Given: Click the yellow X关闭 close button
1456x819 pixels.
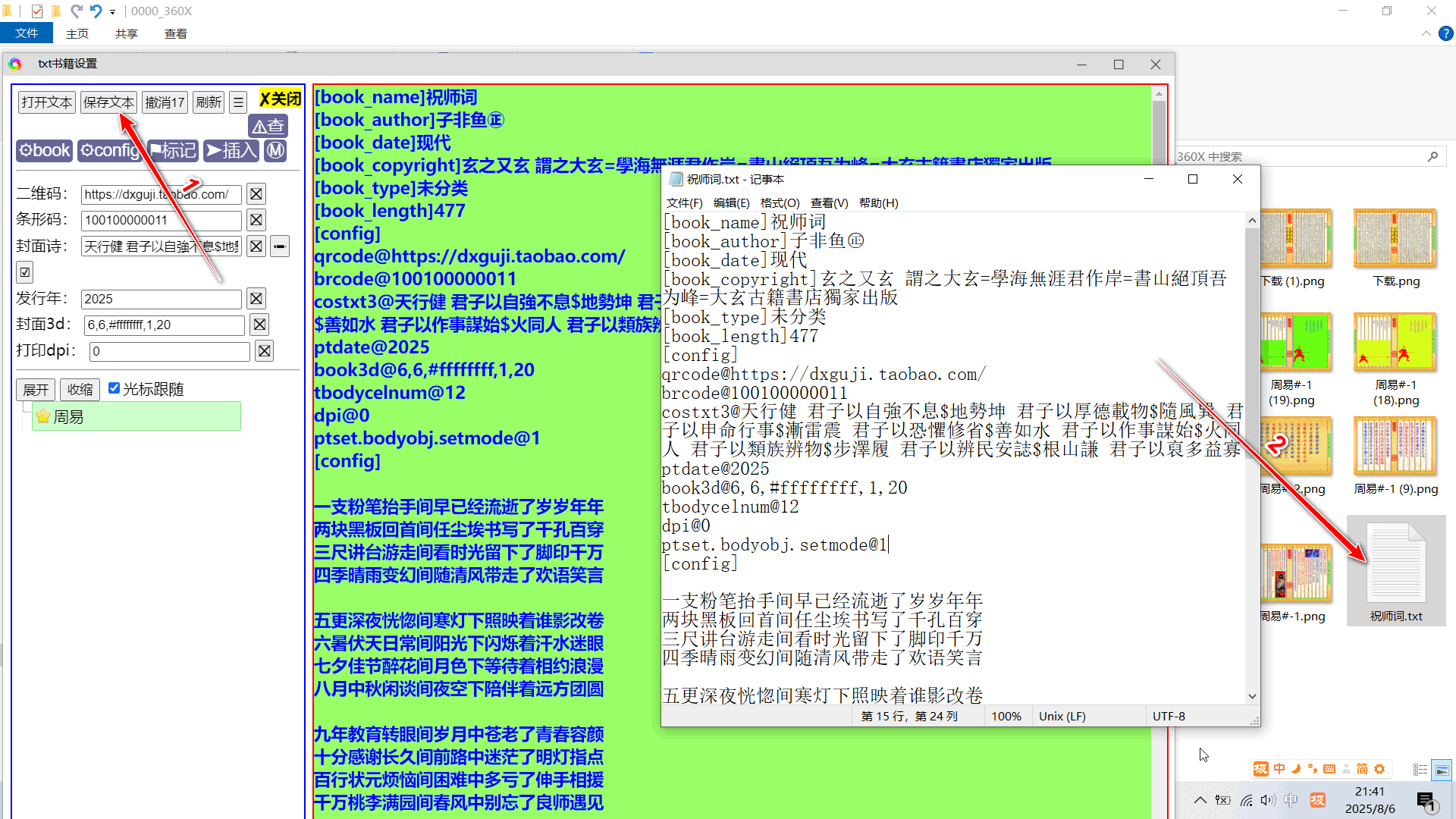Looking at the screenshot, I should tap(280, 99).
